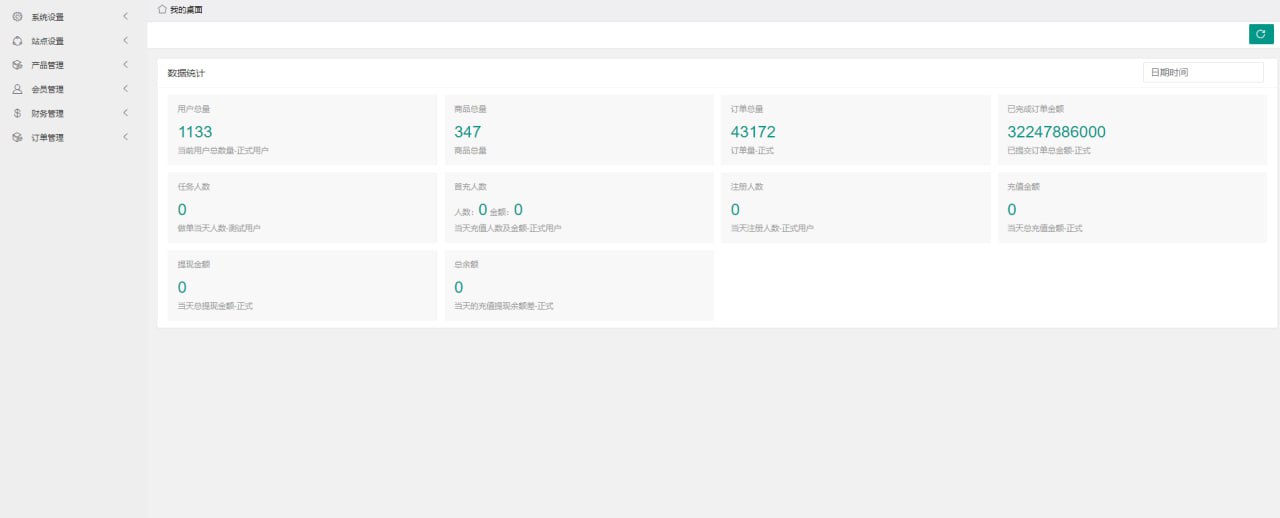Expand the 财务管理 chevron arrow
Image resolution: width=1280 pixels, height=518 pixels.
point(125,112)
